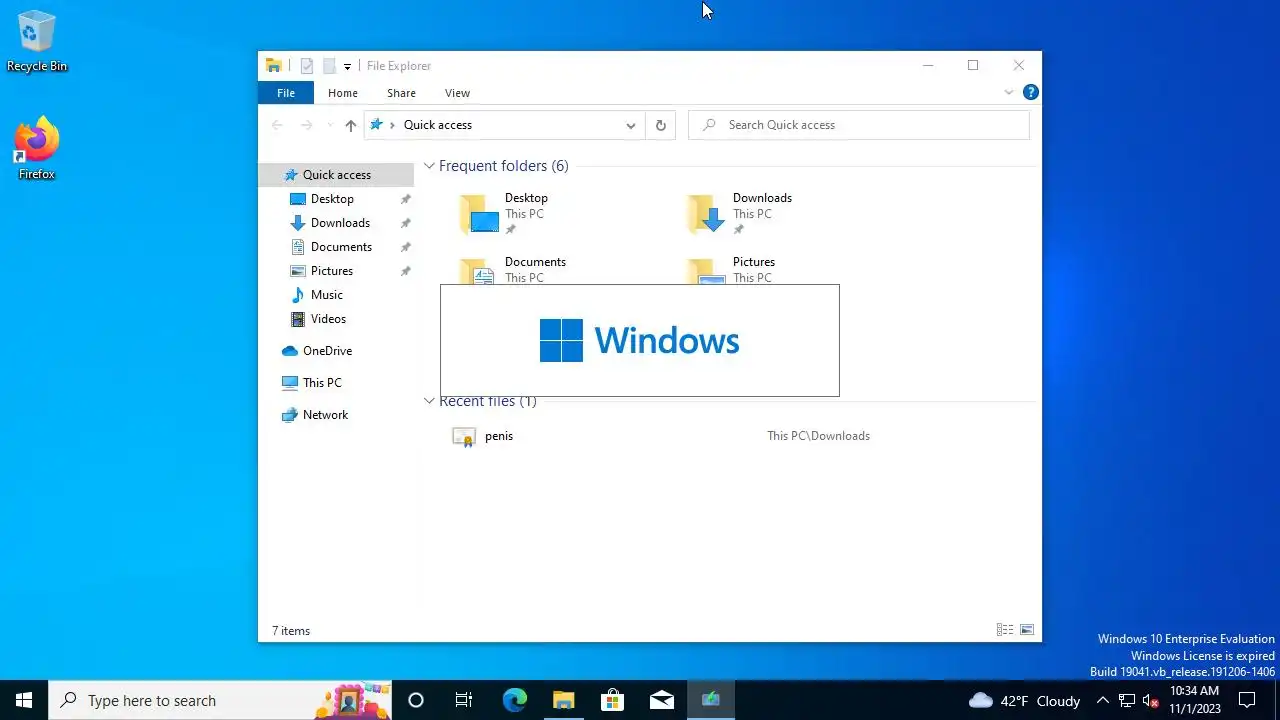Launch Microsoft Edge from taskbar
The image size is (1280, 720).
[514, 700]
